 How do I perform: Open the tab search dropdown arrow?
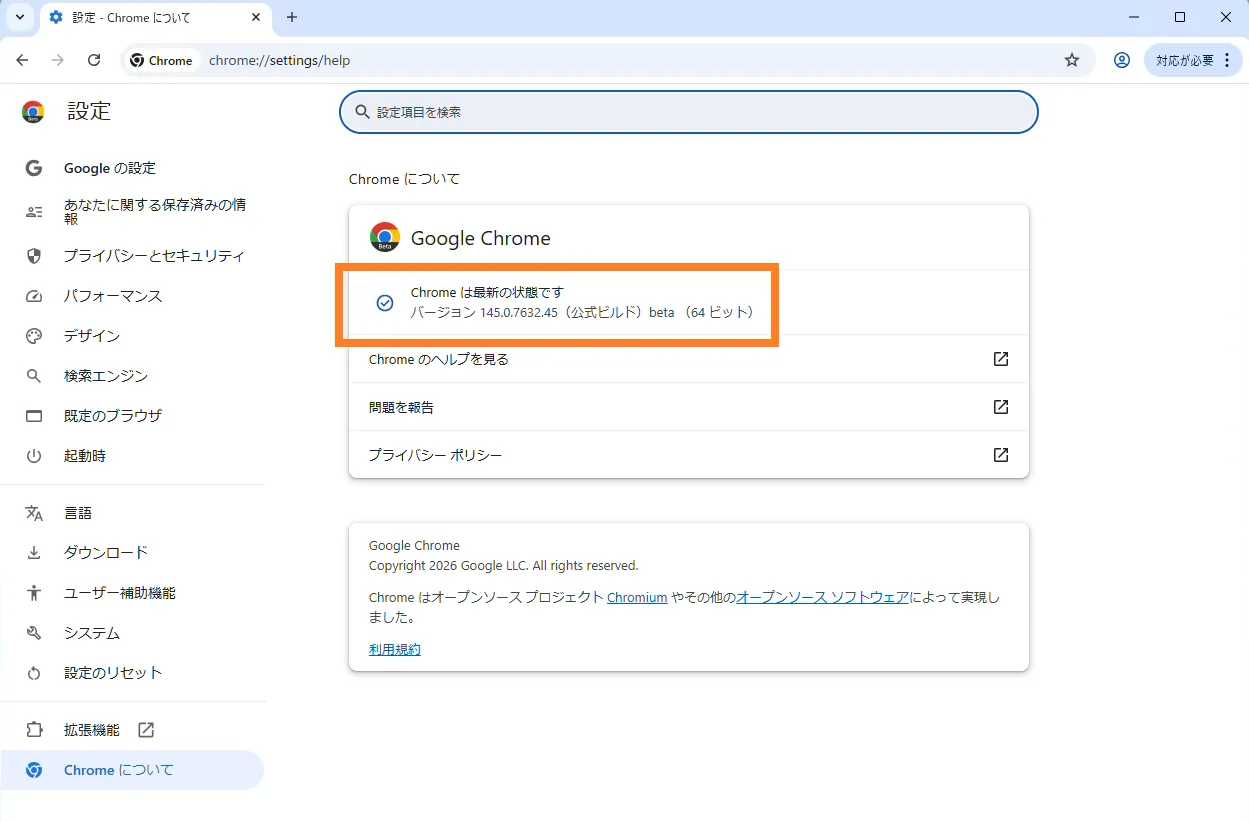click(19, 17)
